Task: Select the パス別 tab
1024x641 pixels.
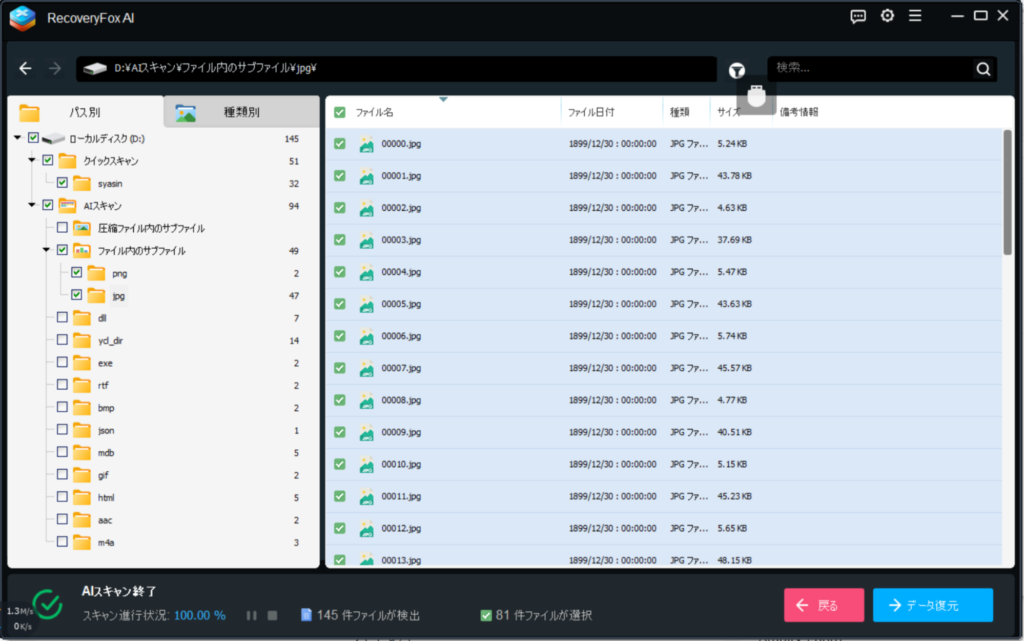Action: coord(84,112)
